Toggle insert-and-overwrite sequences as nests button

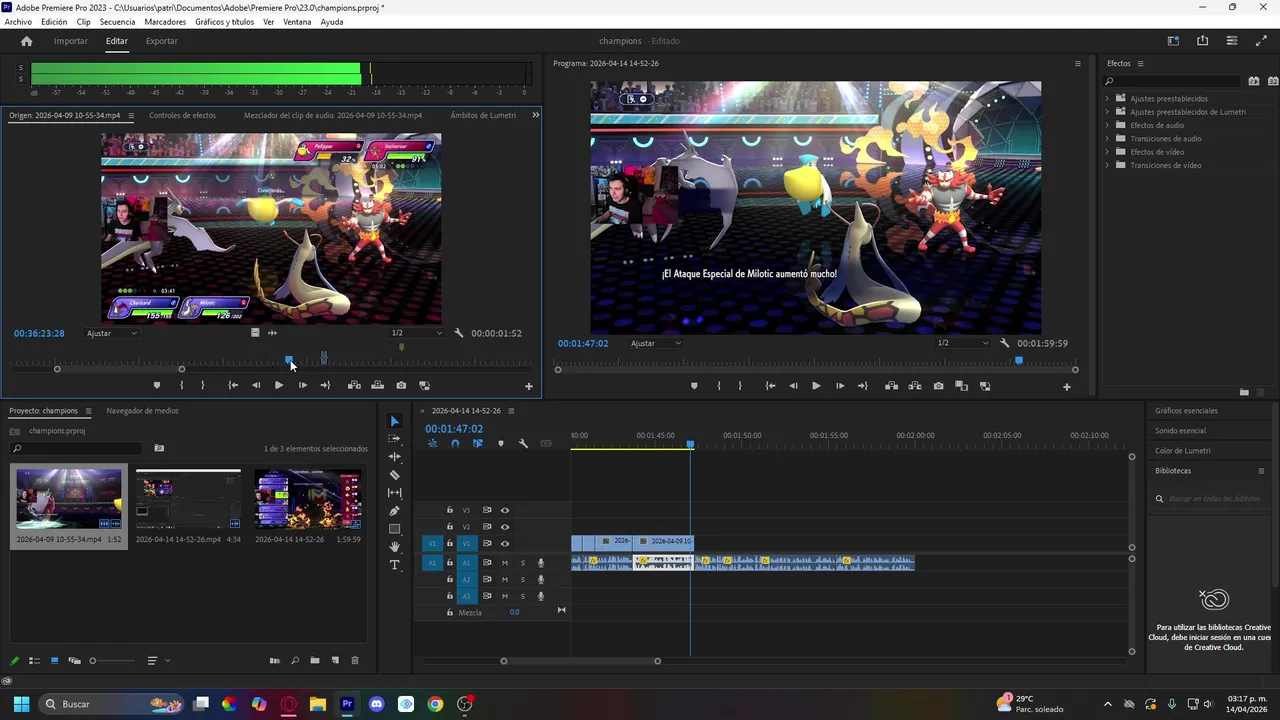(433, 443)
